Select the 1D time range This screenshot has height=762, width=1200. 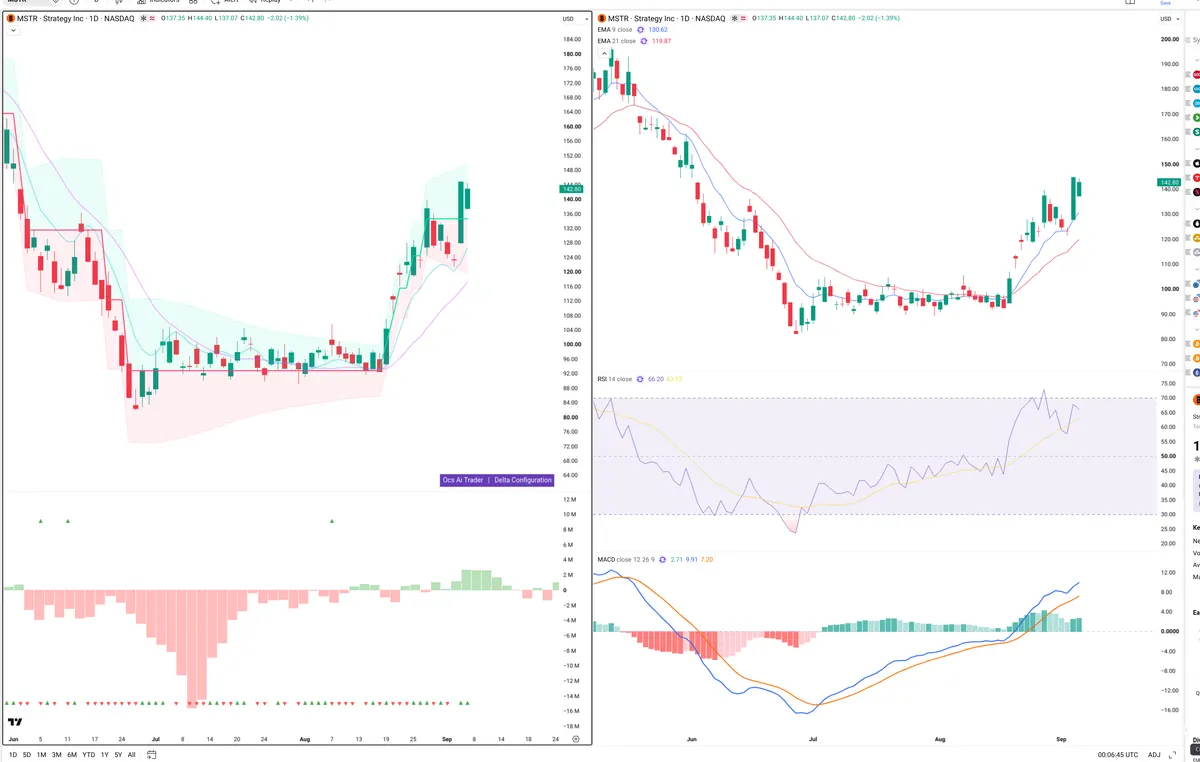(x=13, y=754)
